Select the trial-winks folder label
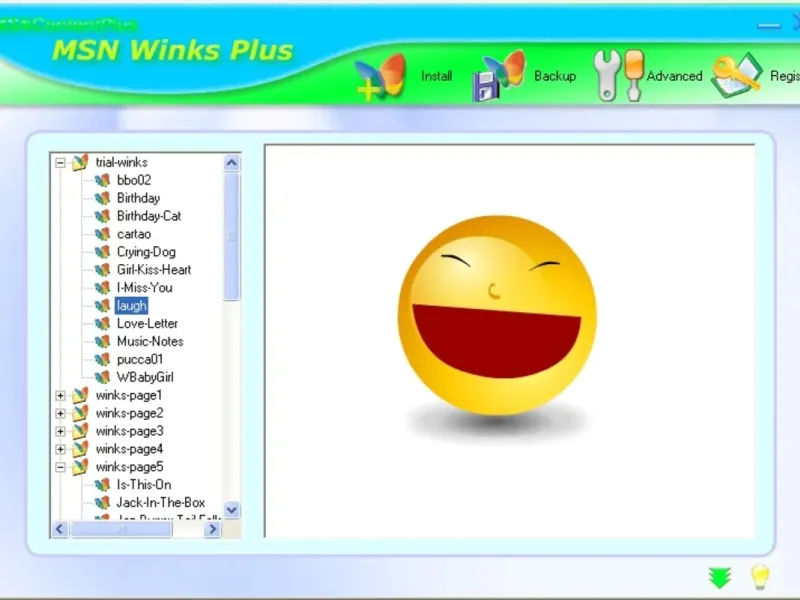Viewport: 800px width, 600px height. click(x=121, y=162)
